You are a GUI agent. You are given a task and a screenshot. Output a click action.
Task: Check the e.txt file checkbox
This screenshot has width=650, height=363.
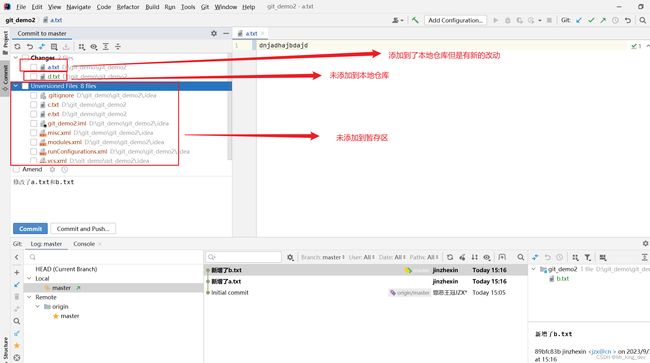point(34,114)
